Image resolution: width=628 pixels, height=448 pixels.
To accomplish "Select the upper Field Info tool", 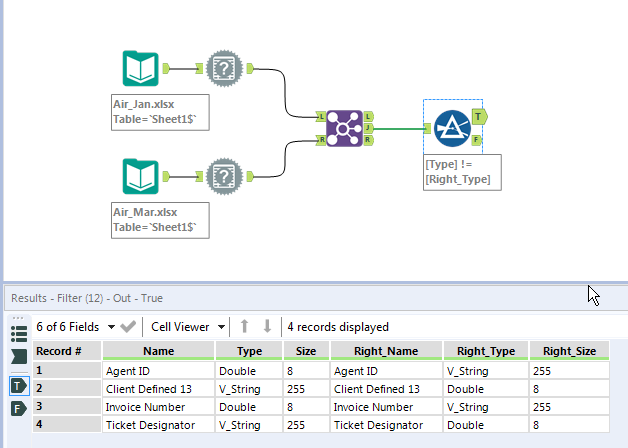I will 224,68.
